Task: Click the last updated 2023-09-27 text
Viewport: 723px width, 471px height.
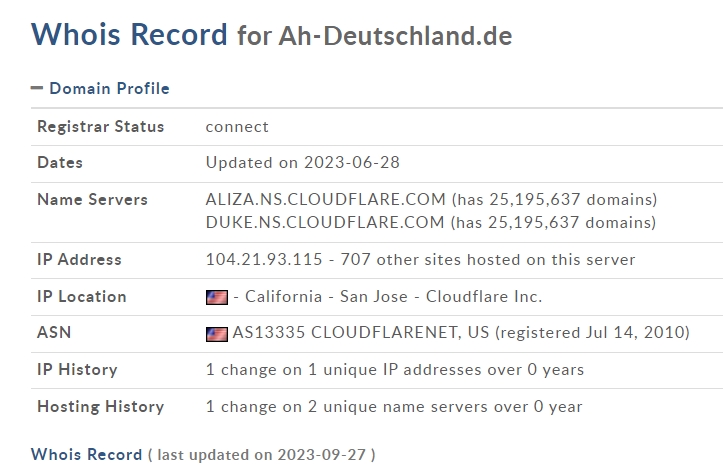Action: pos(261,454)
